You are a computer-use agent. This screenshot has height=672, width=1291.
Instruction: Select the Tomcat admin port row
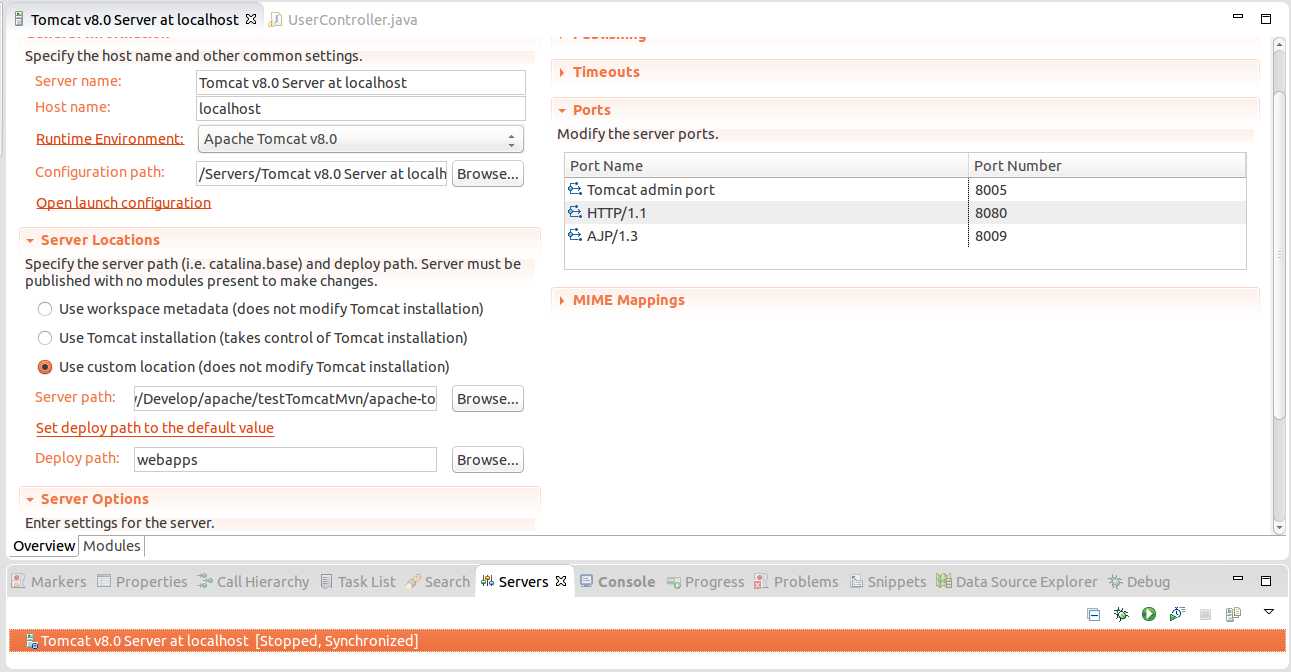905,189
